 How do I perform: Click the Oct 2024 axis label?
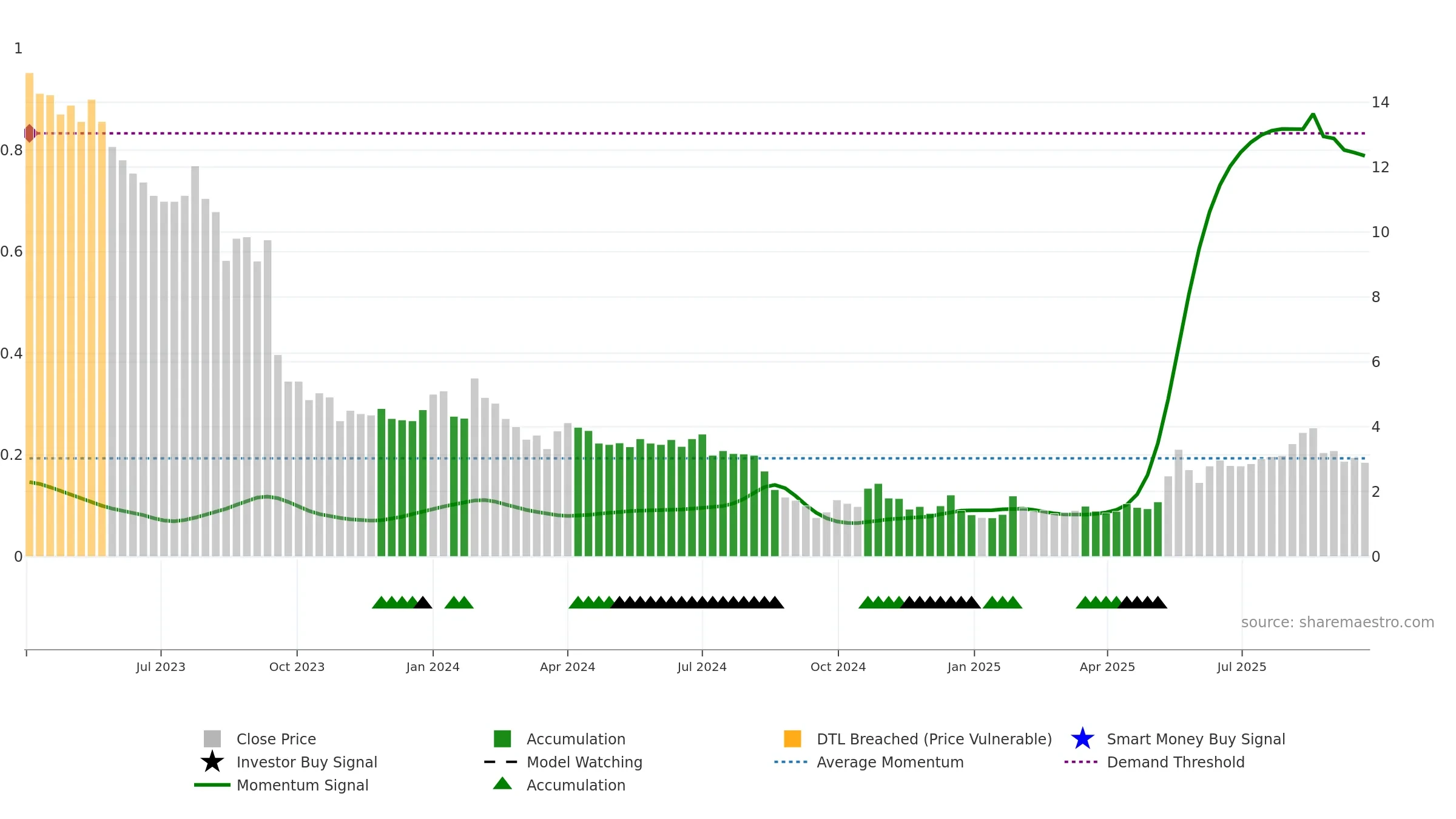coord(838,667)
